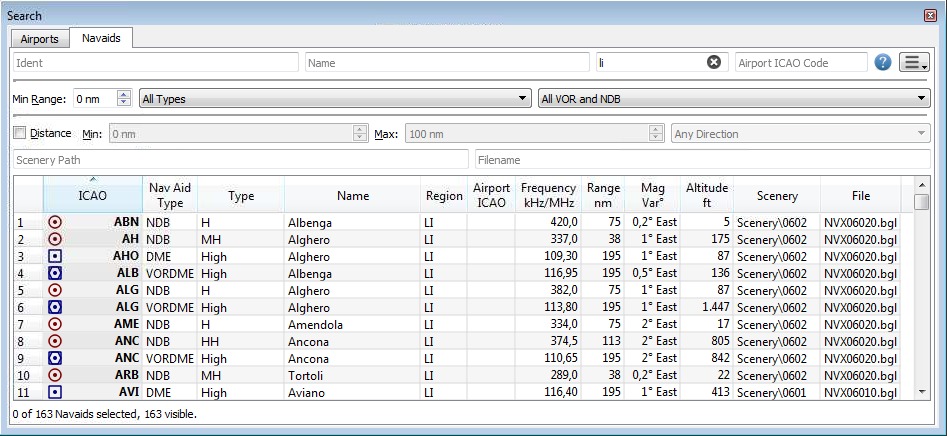Sort by the Mag Var column header

(x=652, y=195)
